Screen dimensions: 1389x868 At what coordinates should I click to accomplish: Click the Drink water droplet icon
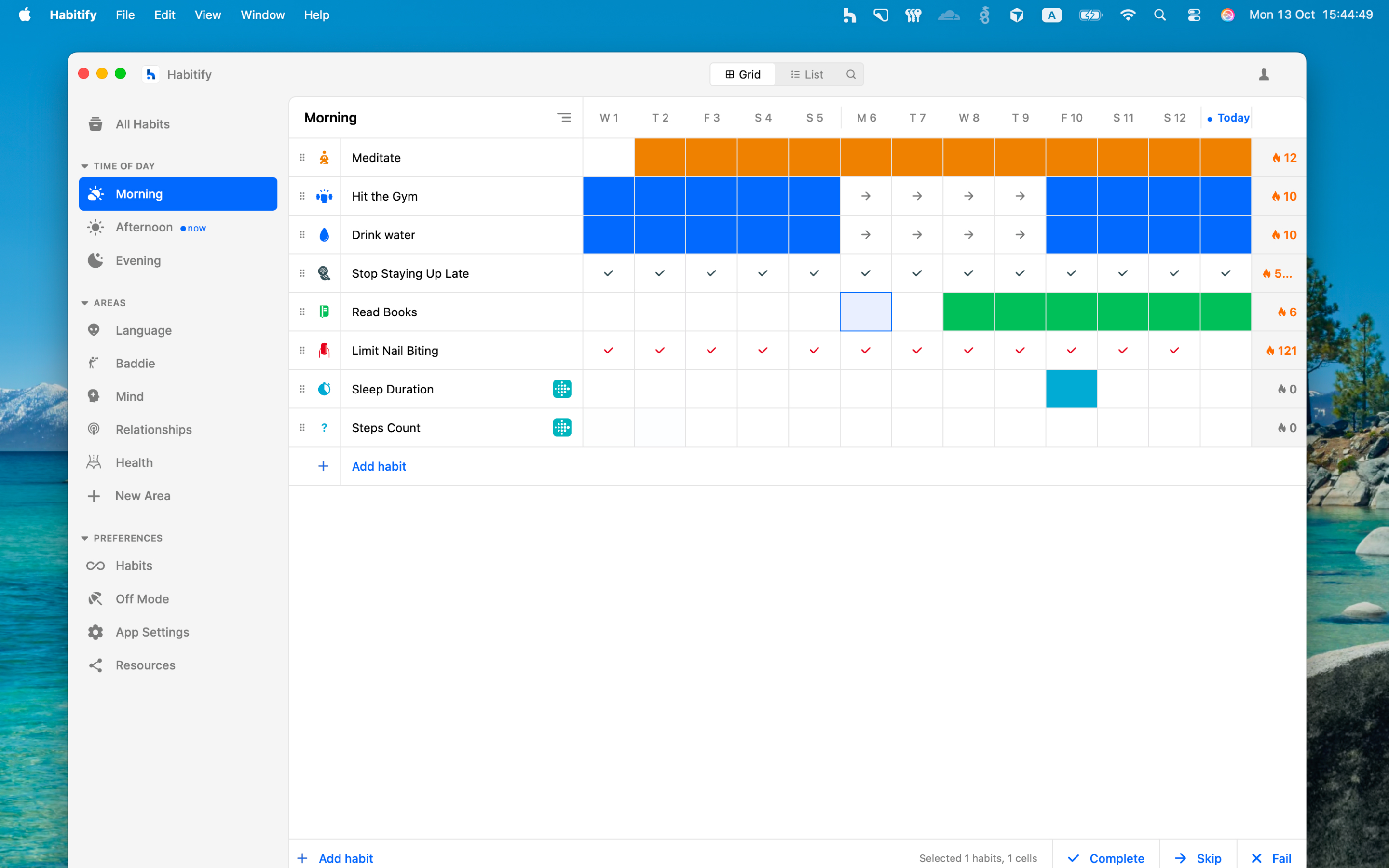(324, 235)
